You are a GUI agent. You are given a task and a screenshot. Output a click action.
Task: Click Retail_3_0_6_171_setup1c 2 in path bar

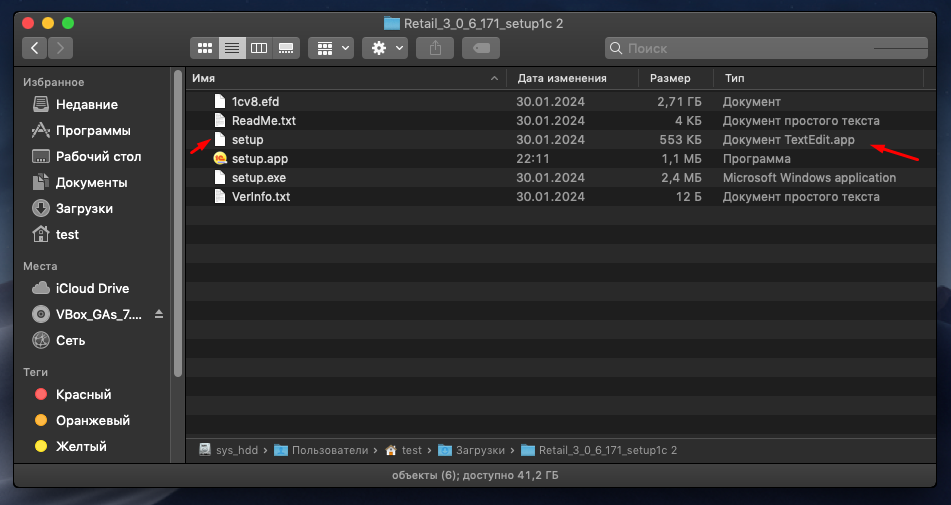click(x=600, y=450)
